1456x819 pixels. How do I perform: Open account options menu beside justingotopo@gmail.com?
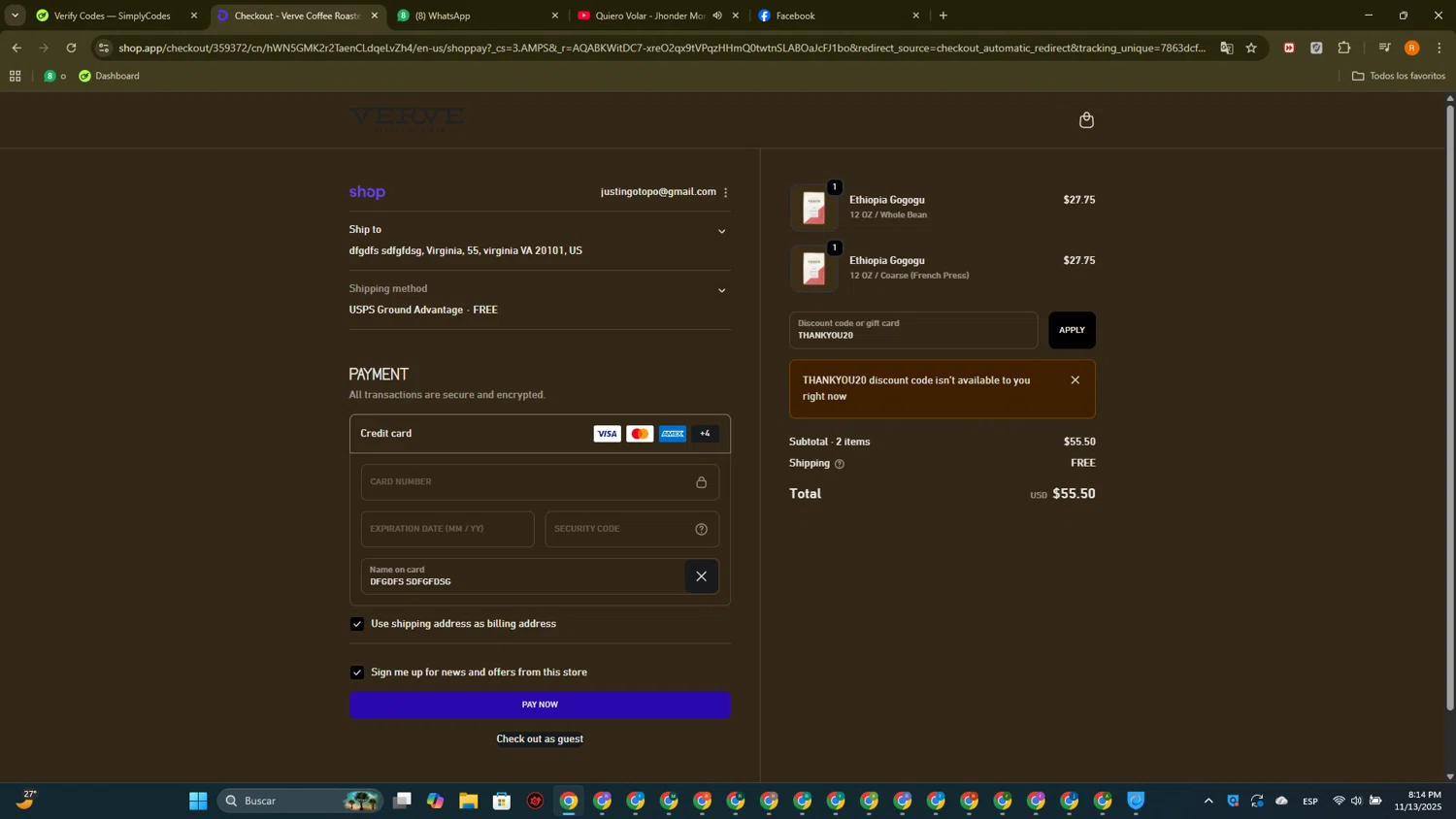[726, 192]
